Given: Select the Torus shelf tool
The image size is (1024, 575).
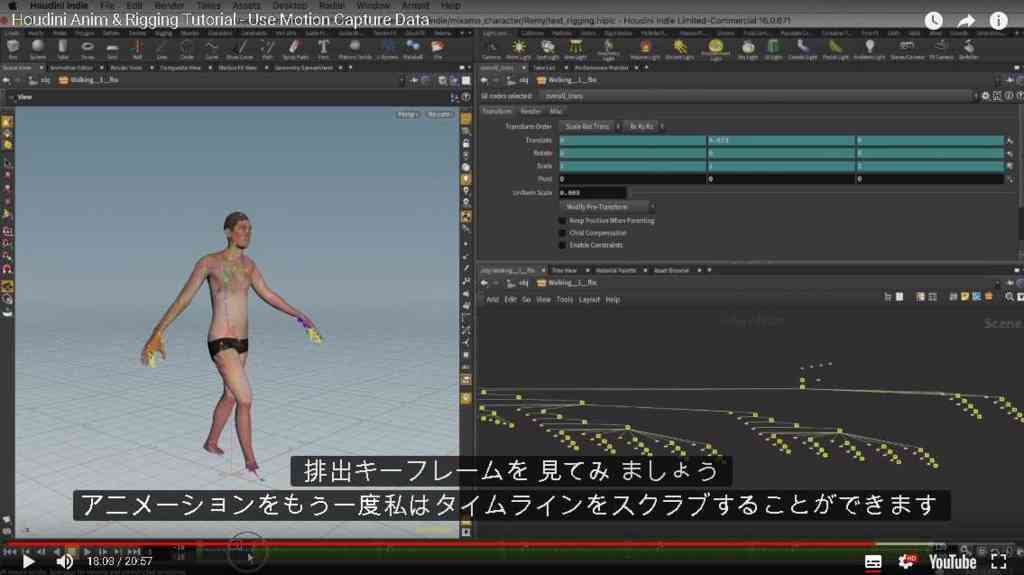Looking at the screenshot, I should [87, 48].
